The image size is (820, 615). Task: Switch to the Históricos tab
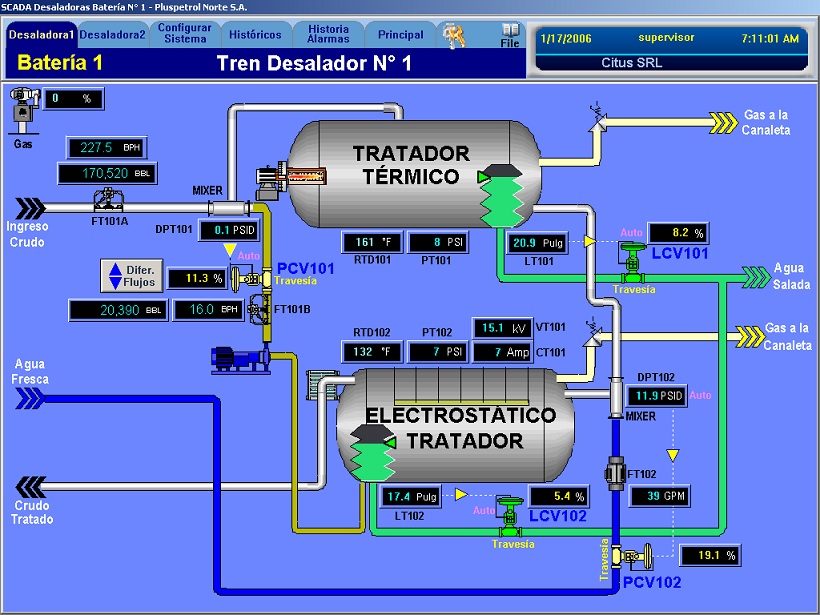[255, 35]
